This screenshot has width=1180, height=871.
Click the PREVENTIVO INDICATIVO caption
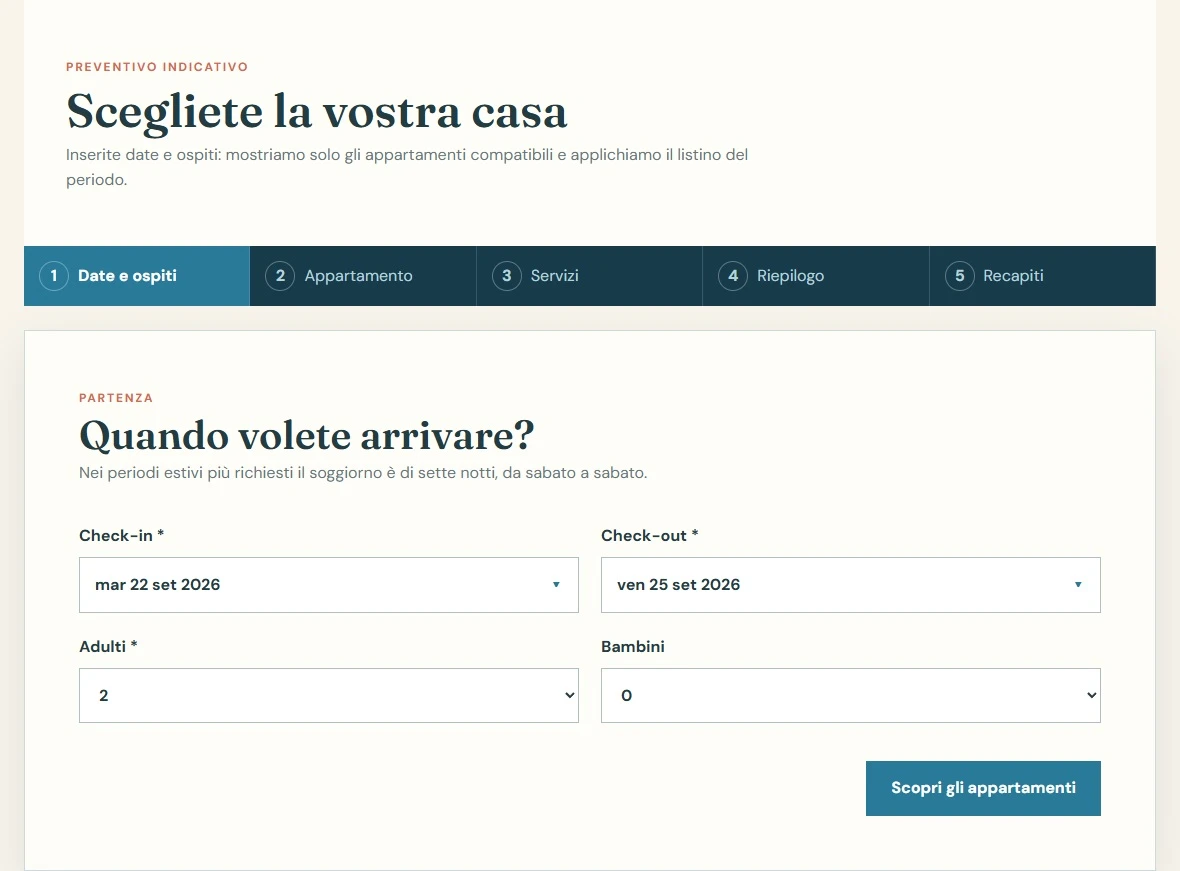157,67
